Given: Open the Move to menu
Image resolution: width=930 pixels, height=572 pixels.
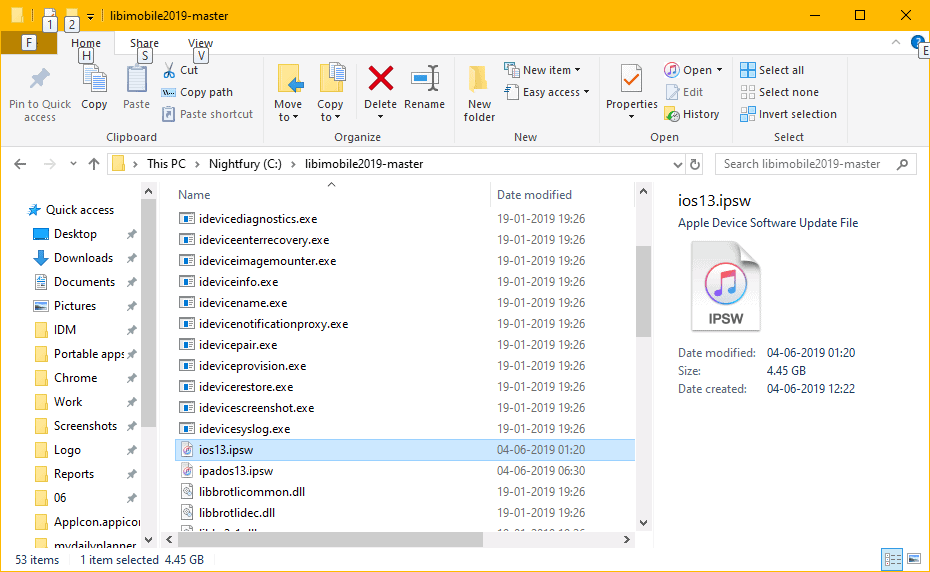Looking at the screenshot, I should tap(288, 93).
